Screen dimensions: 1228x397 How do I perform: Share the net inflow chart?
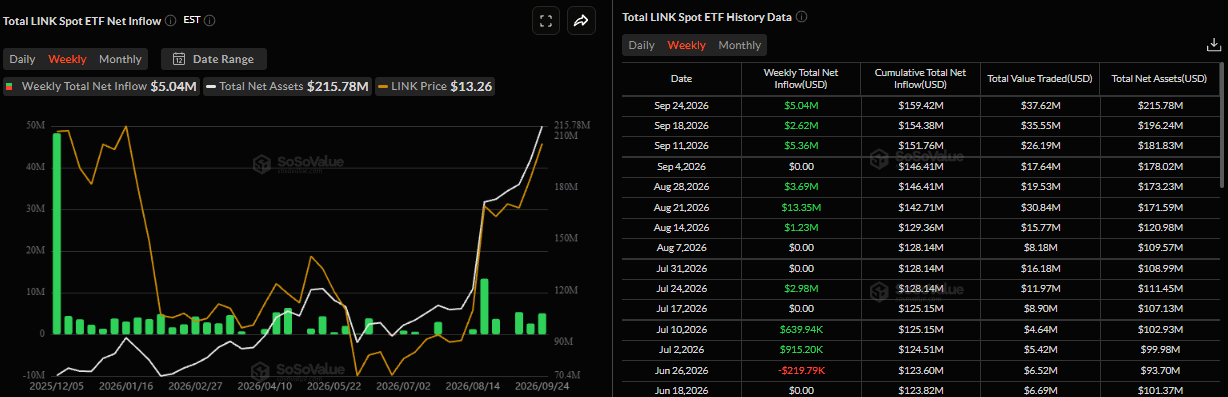(x=581, y=20)
